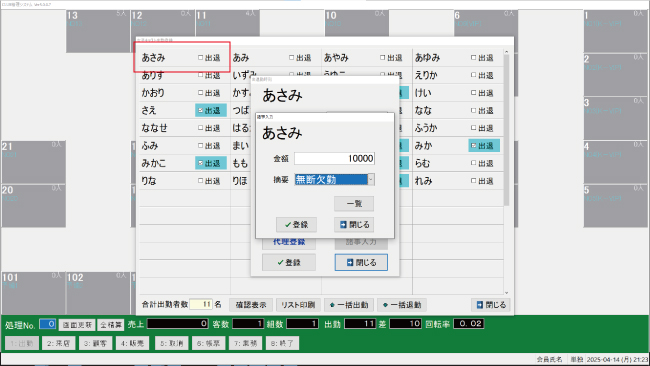
Task: Click the 画面更新 button
Action: 77,325
